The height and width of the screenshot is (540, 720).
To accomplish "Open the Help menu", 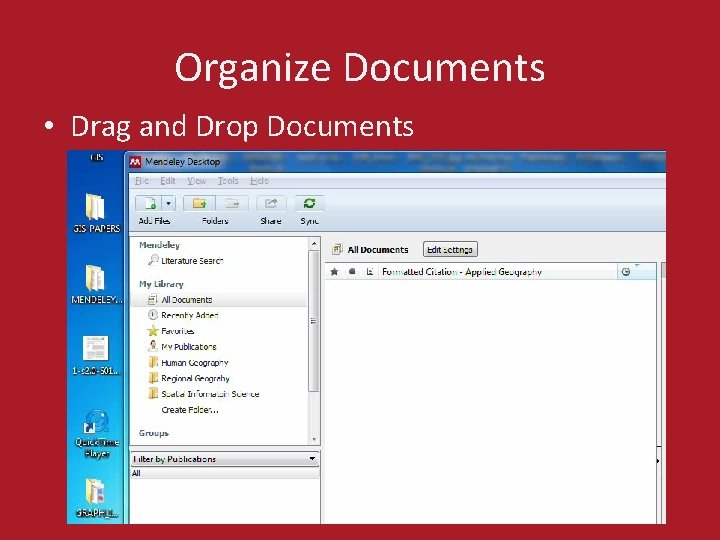I will tap(259, 181).
